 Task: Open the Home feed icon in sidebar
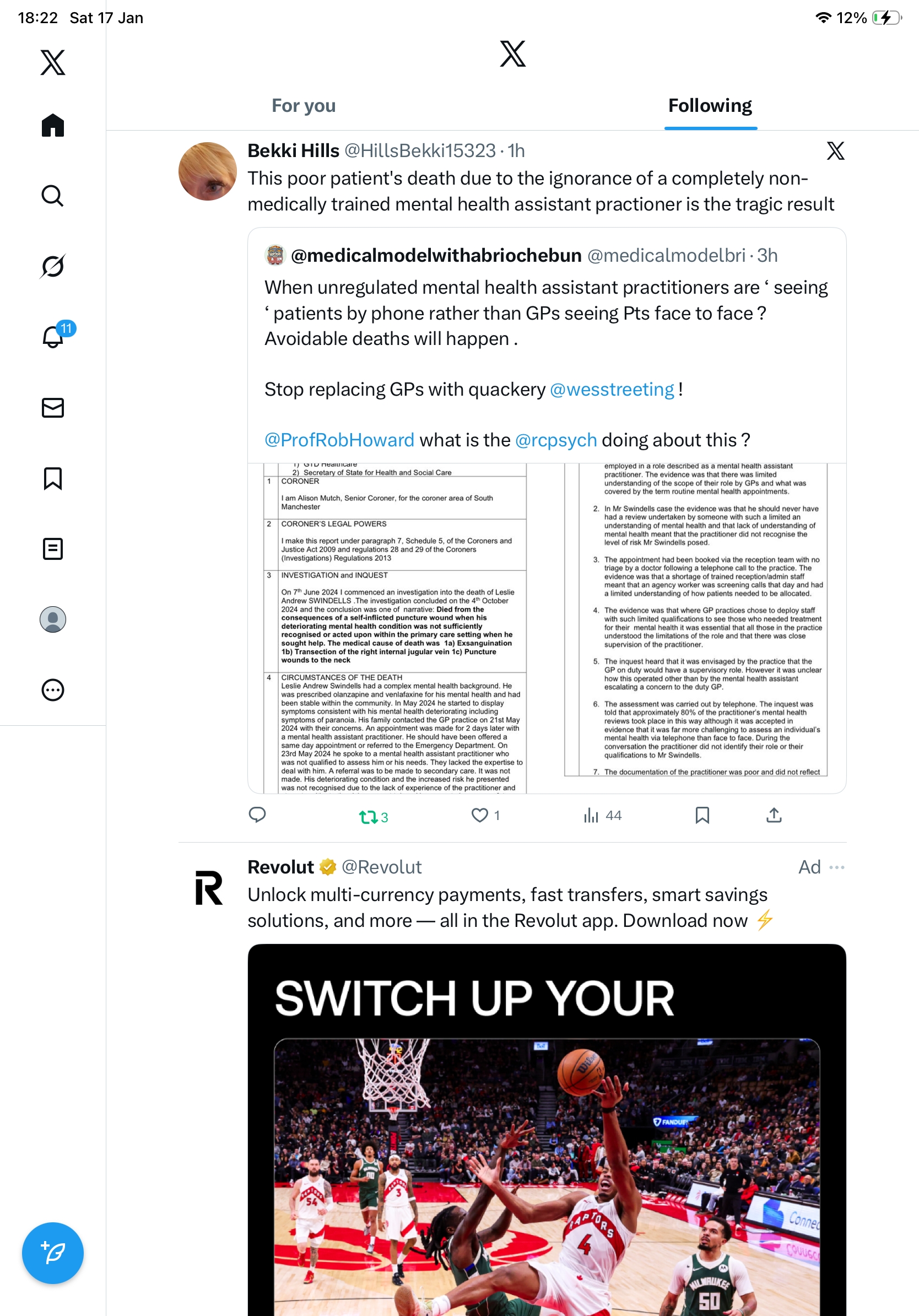pos(53,125)
